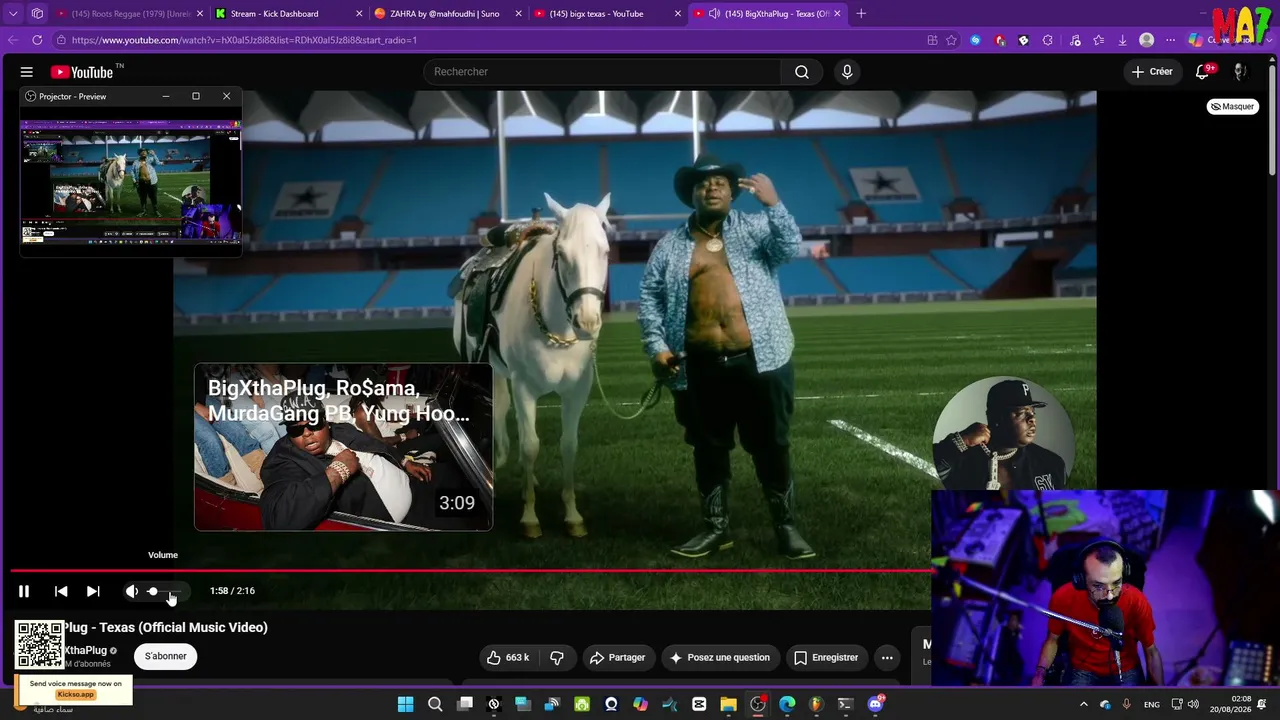Add this page to favorites star

pyautogui.click(x=951, y=40)
